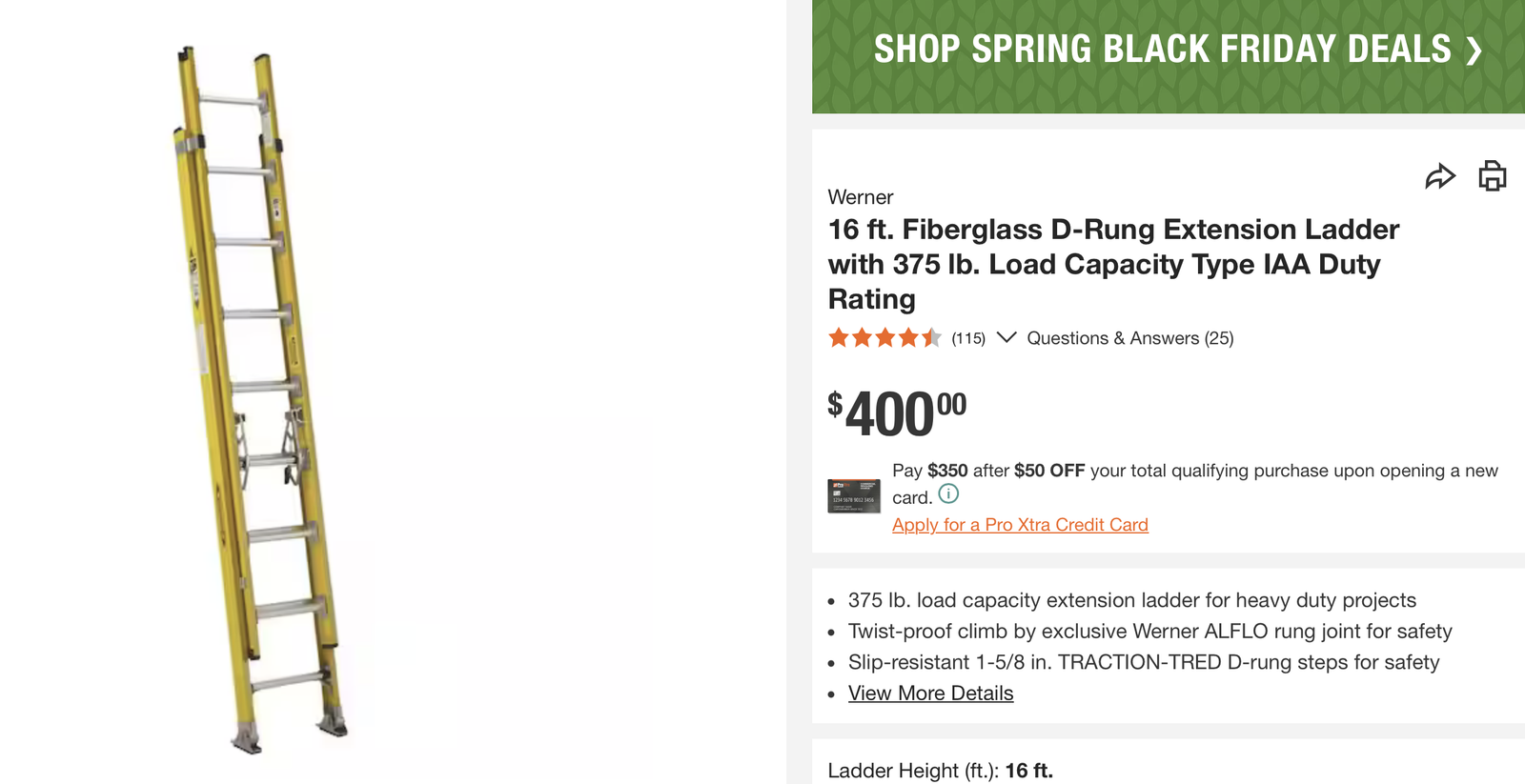Click the print icon
The height and width of the screenshot is (784, 1525).
pos(1492,176)
